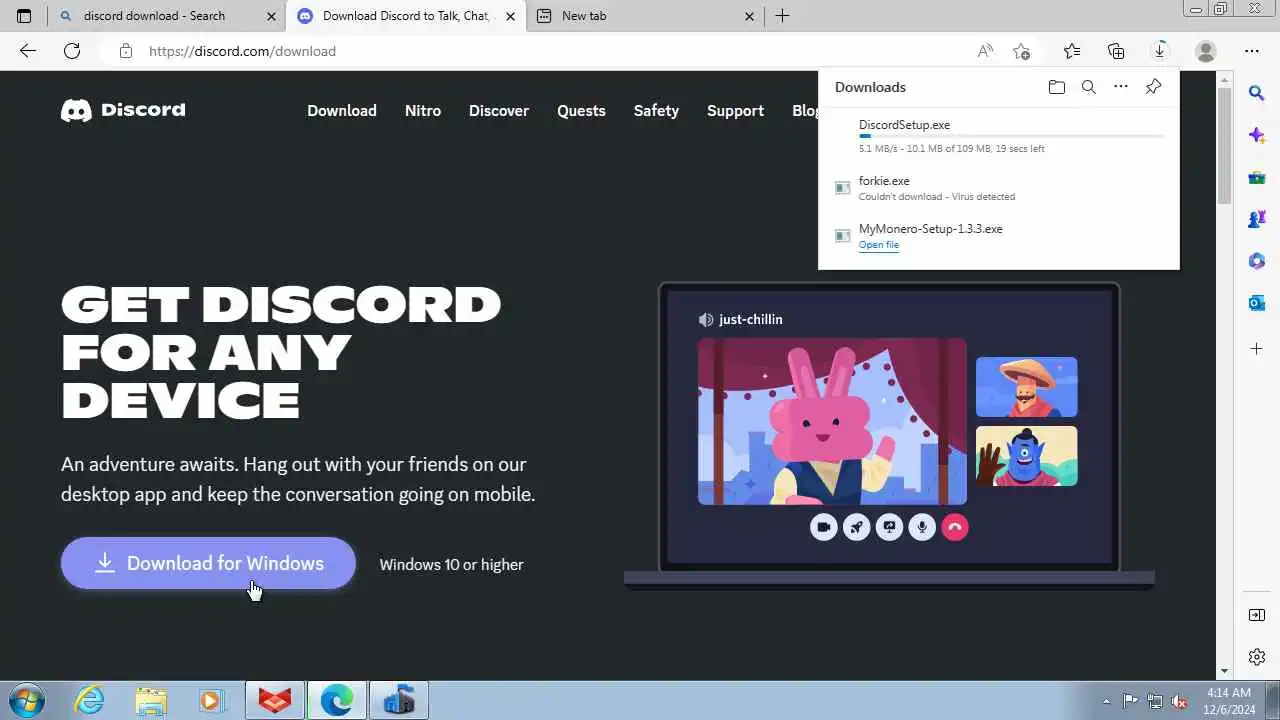This screenshot has width=1280, height=720.
Task: Close the New tab tab
Action: pos(751,16)
